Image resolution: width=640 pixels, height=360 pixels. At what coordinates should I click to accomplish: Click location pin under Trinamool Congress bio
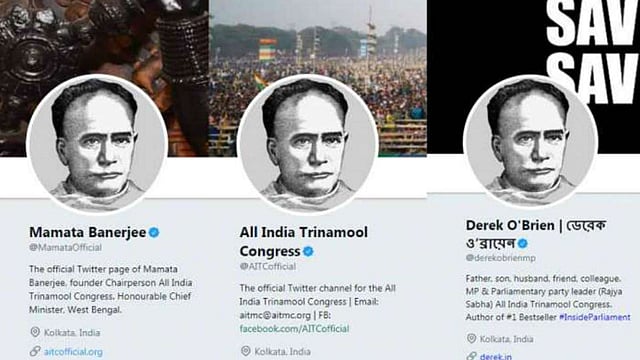coord(245,351)
